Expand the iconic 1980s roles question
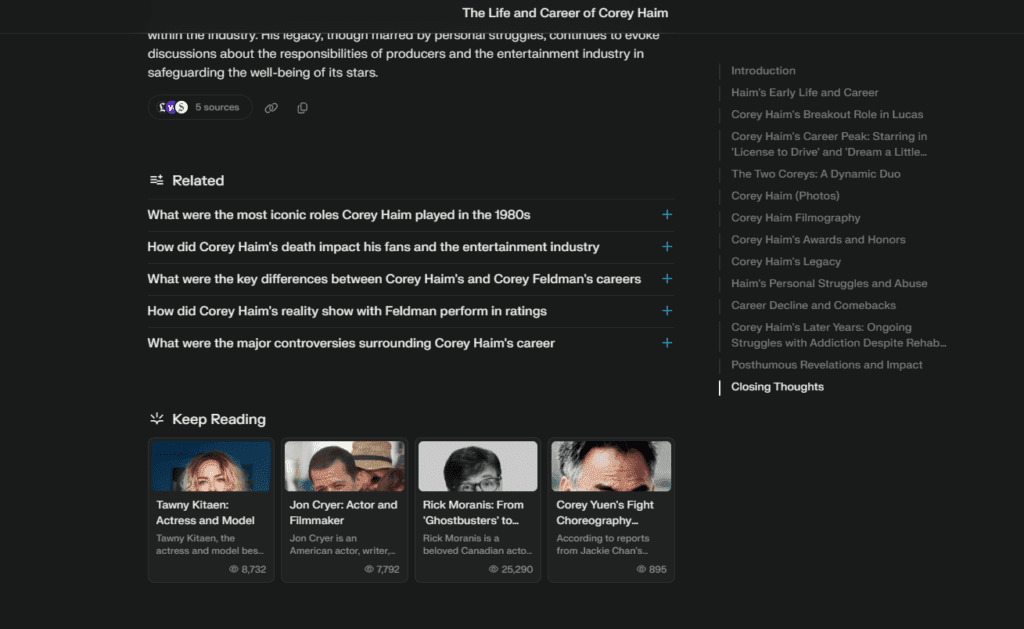1024x629 pixels. point(338,215)
